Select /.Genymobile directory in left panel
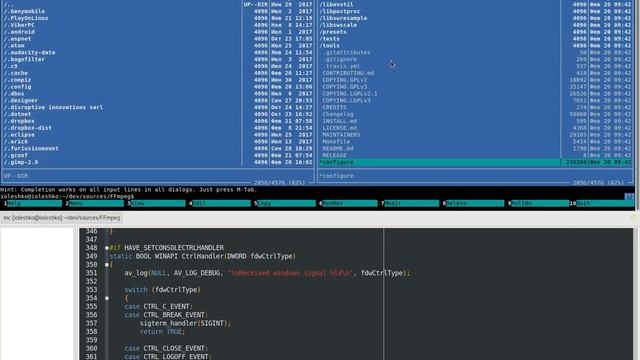The height and width of the screenshot is (360, 640). 24,11
